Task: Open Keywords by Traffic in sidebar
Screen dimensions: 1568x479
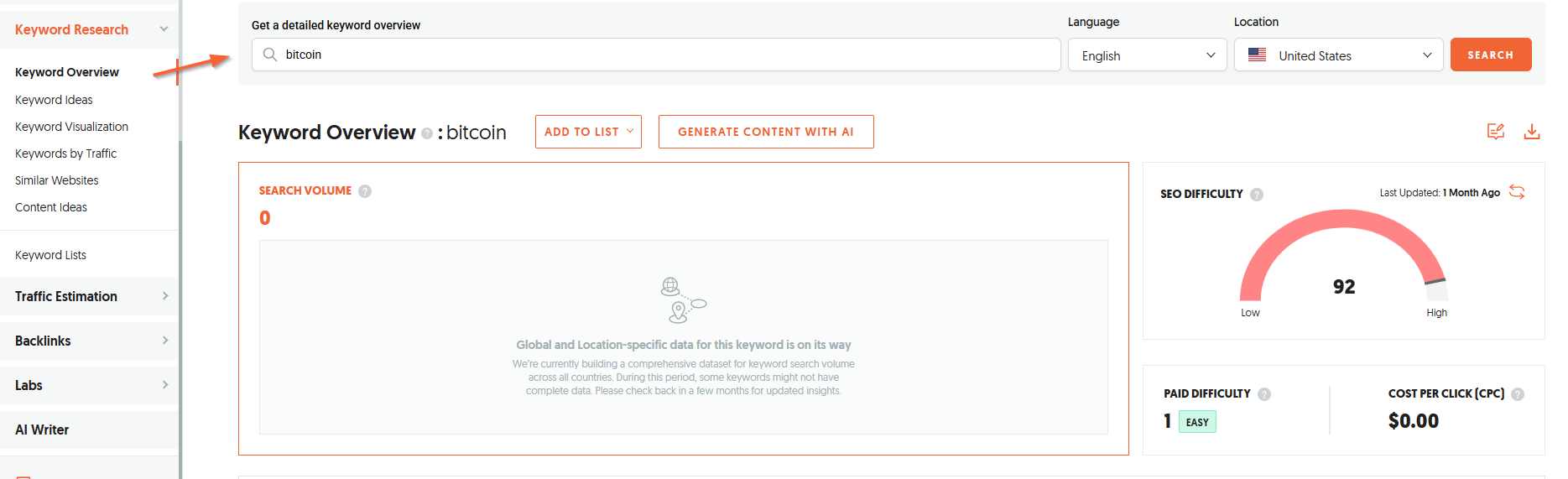Action: click(x=65, y=154)
